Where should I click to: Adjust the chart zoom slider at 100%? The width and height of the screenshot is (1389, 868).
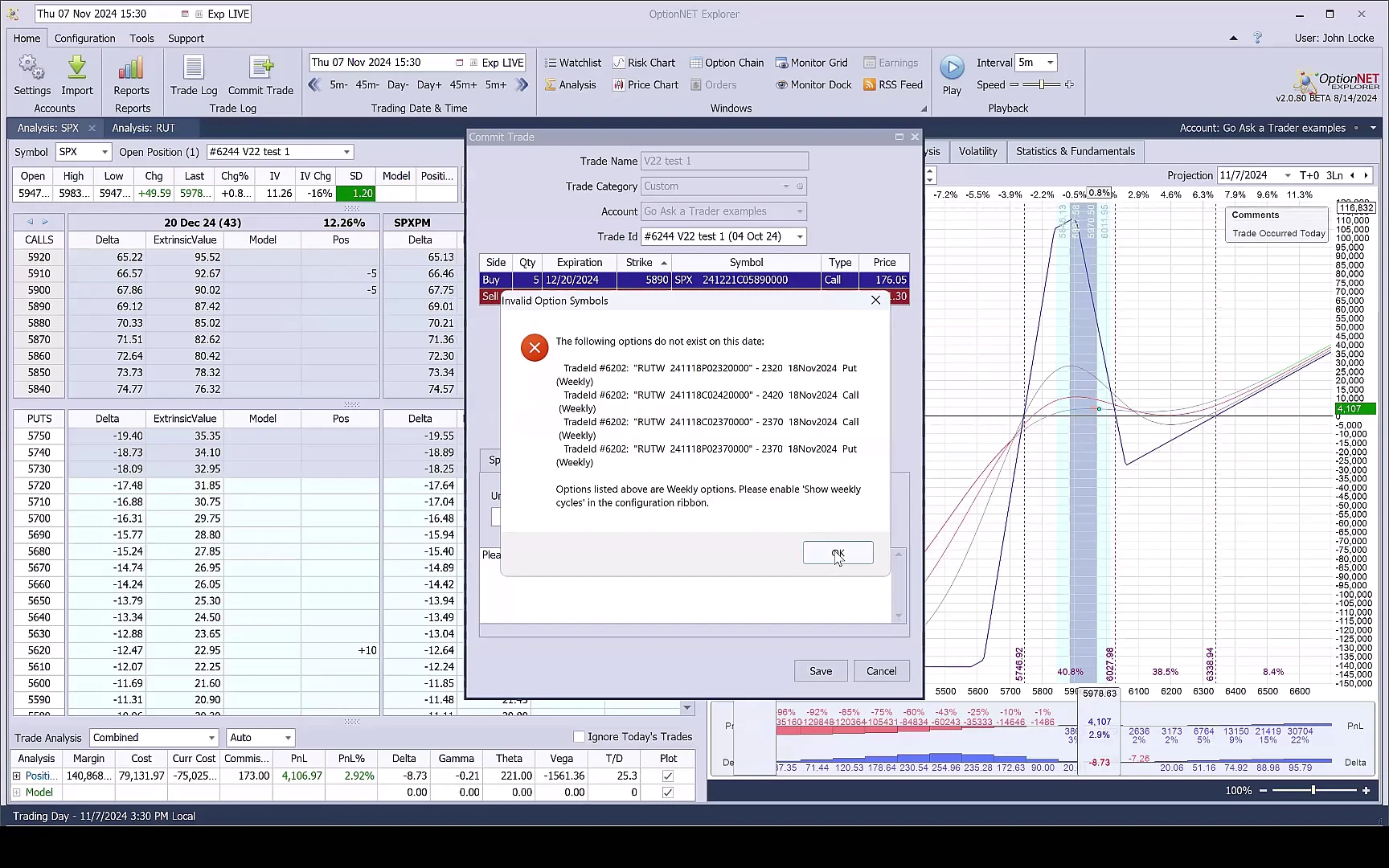[1312, 791]
